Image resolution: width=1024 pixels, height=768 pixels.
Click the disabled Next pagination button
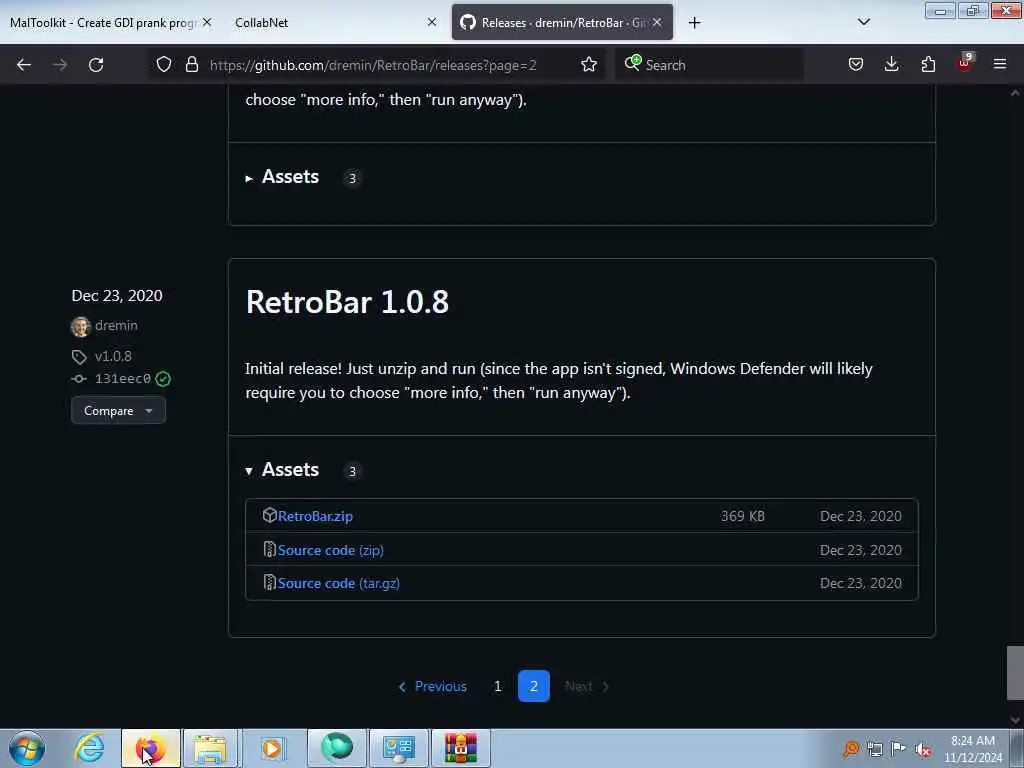(586, 686)
